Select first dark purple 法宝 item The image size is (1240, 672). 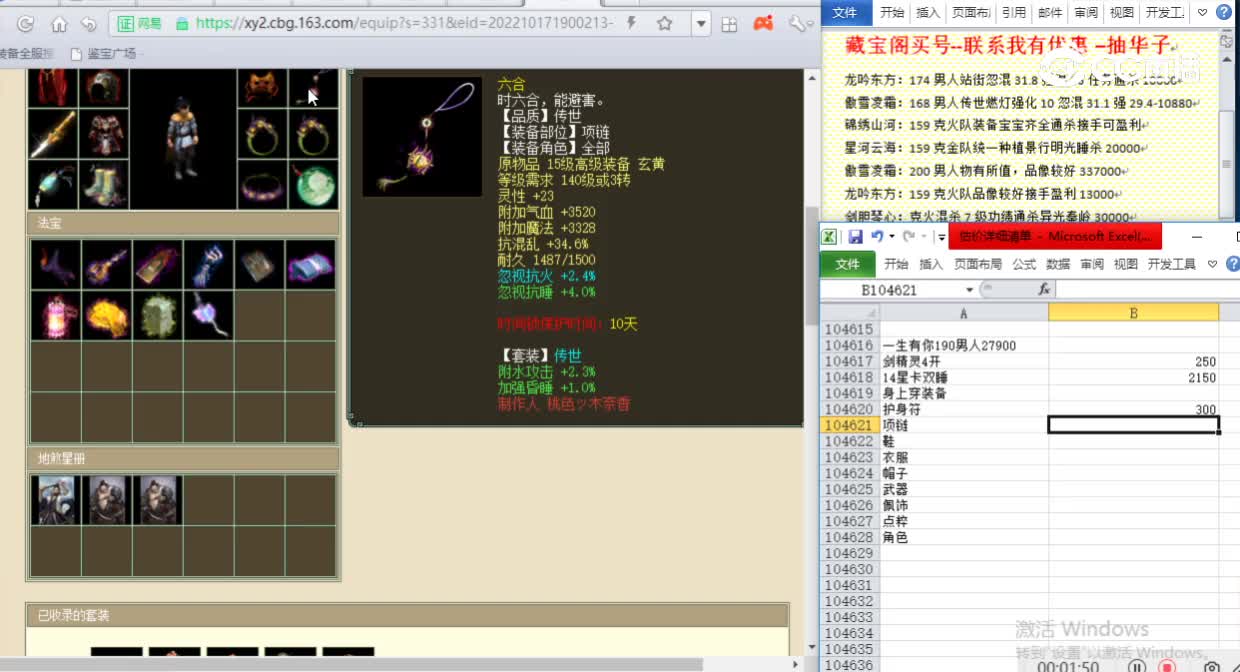[55, 264]
